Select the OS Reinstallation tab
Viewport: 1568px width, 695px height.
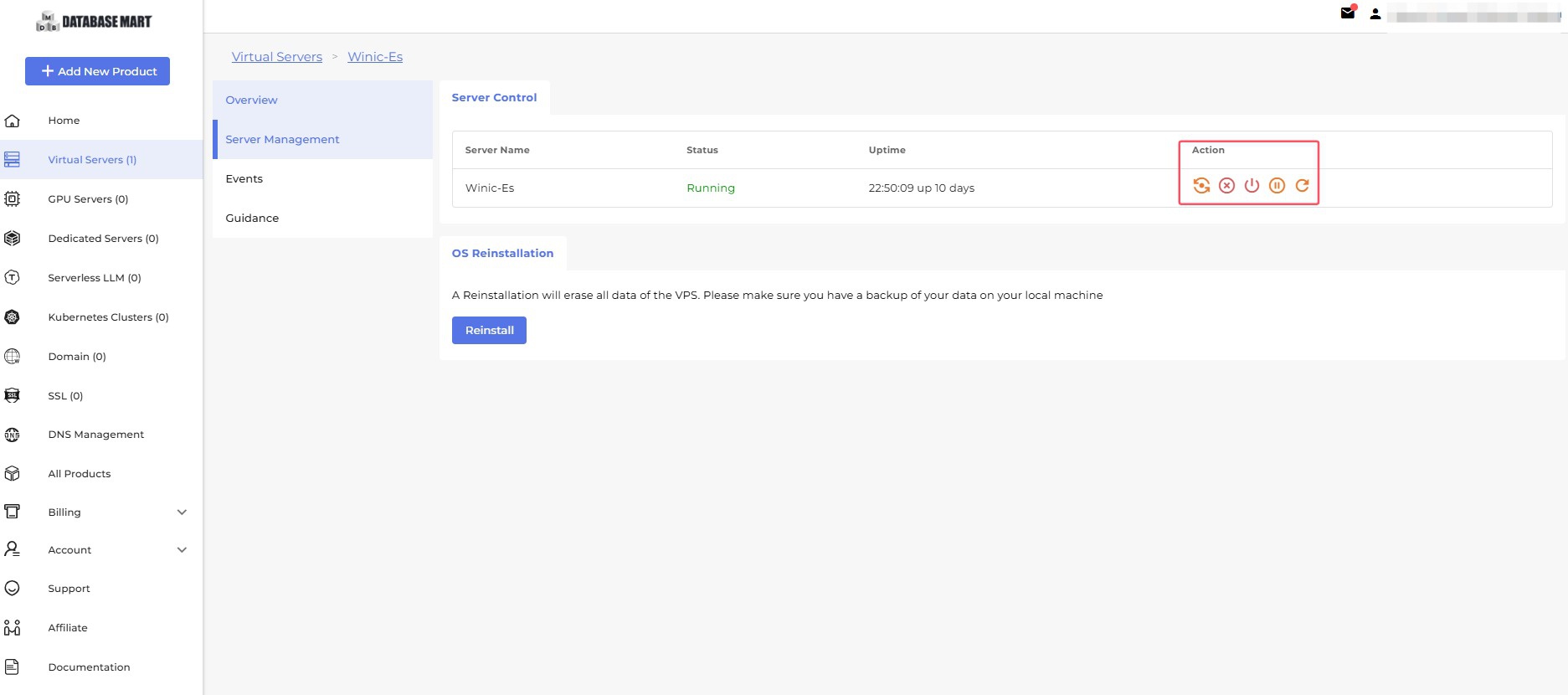(502, 253)
